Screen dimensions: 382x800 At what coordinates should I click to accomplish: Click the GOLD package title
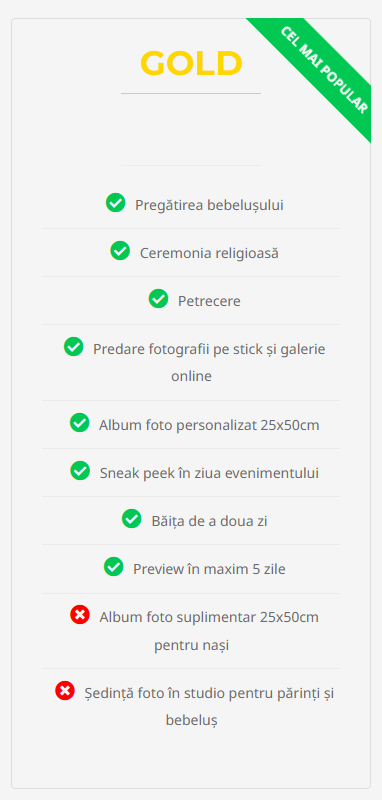[191, 64]
